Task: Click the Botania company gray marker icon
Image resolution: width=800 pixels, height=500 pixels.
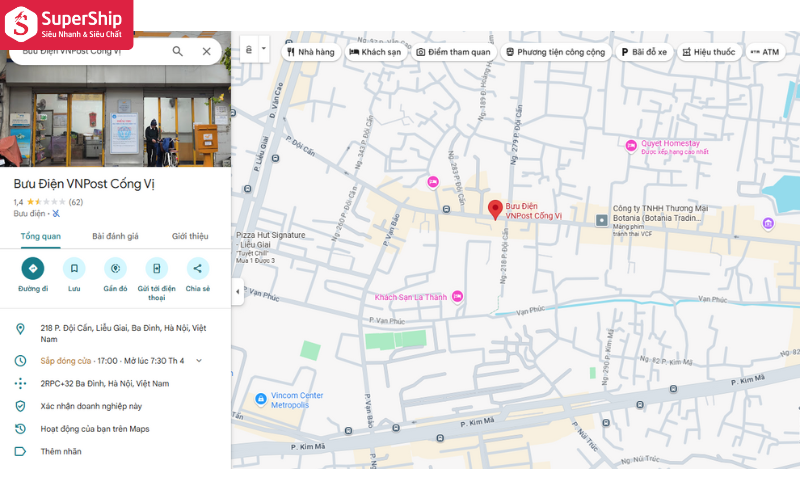Action: pos(602,220)
